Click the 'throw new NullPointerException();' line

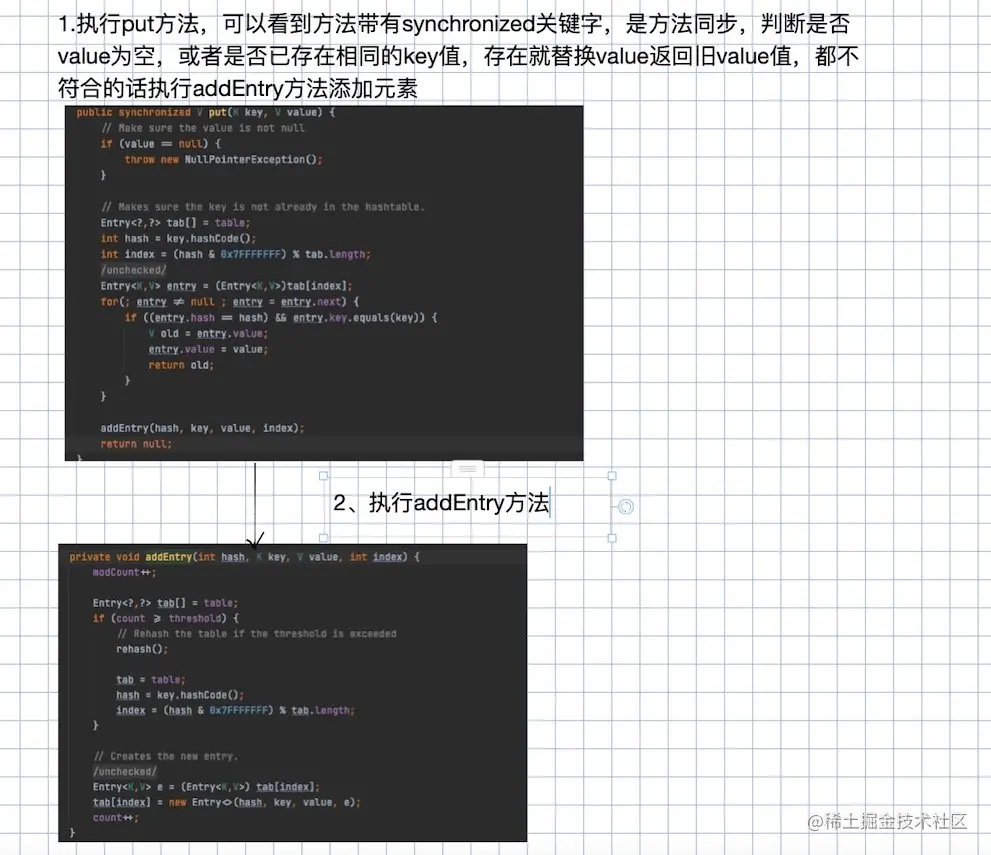(x=223, y=160)
